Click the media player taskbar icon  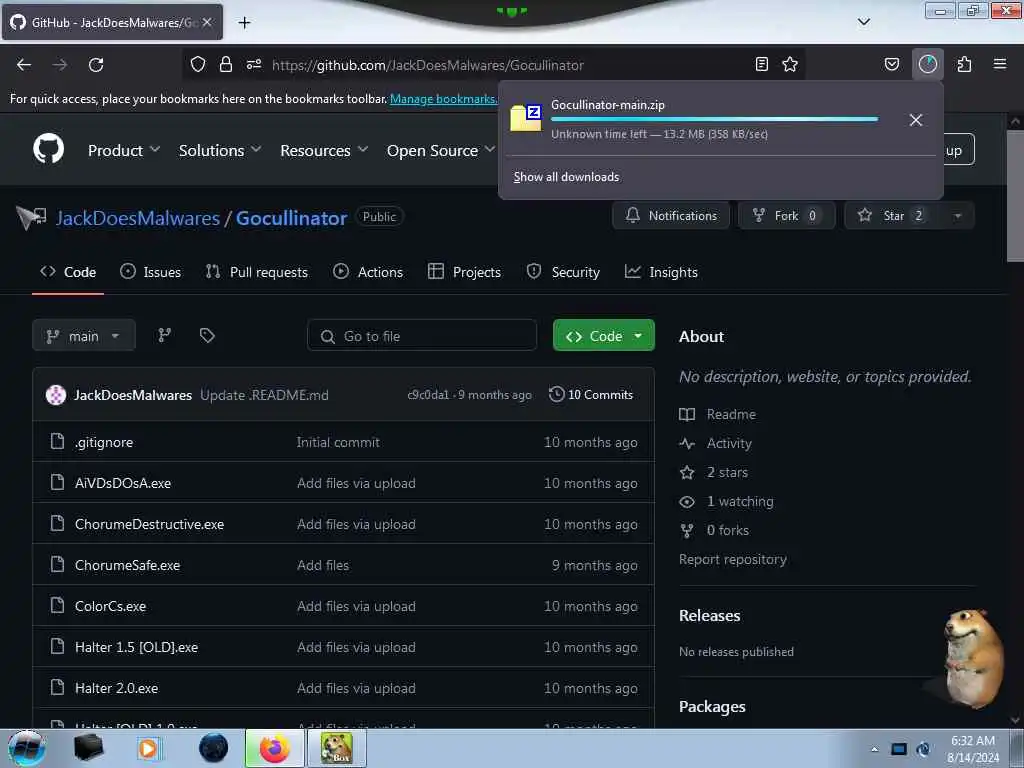click(150, 748)
